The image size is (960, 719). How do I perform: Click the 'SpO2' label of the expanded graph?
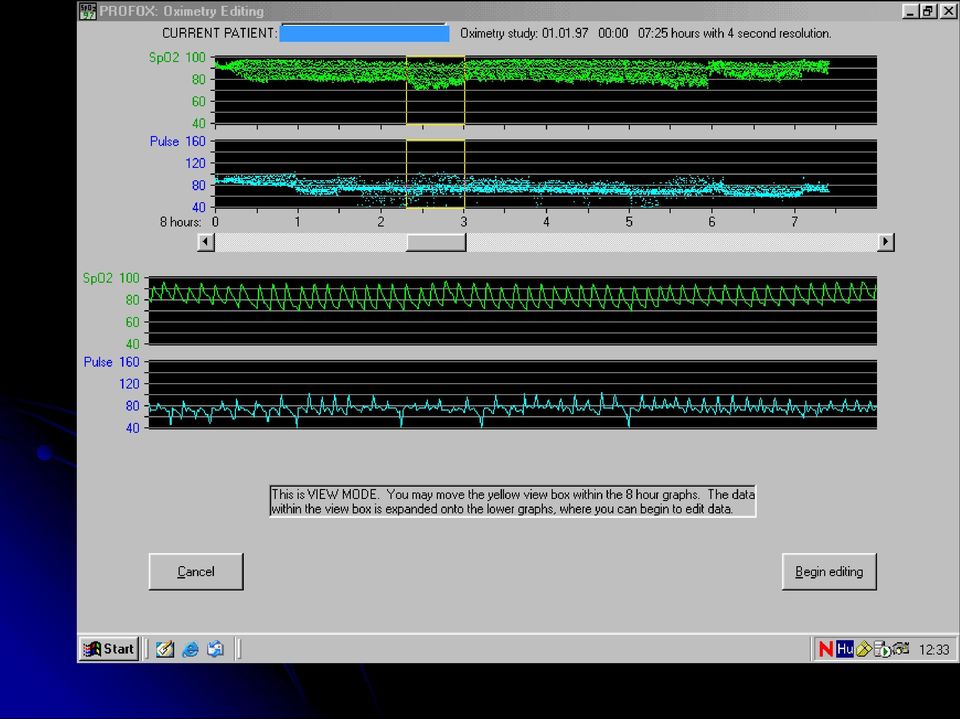[x=98, y=278]
